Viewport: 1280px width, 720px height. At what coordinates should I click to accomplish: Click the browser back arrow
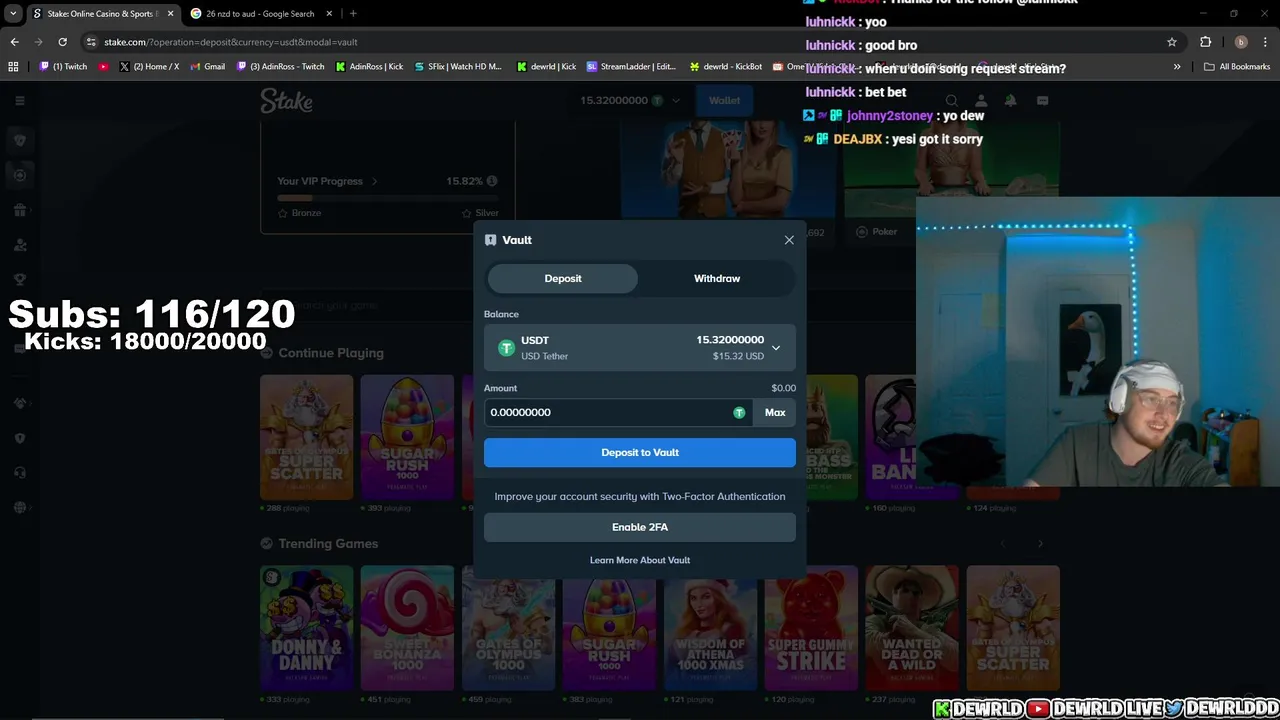[14, 42]
